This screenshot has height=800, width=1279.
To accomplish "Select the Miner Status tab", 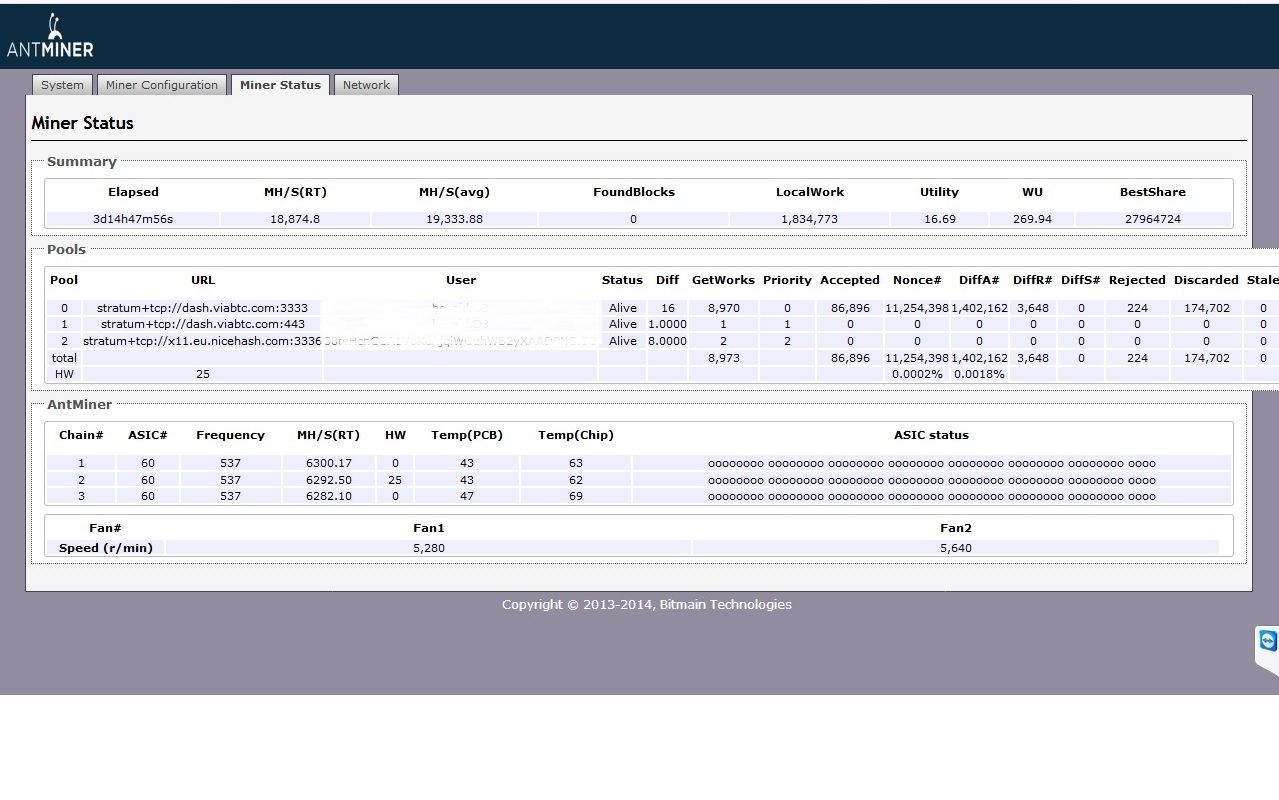I will click(x=280, y=85).
